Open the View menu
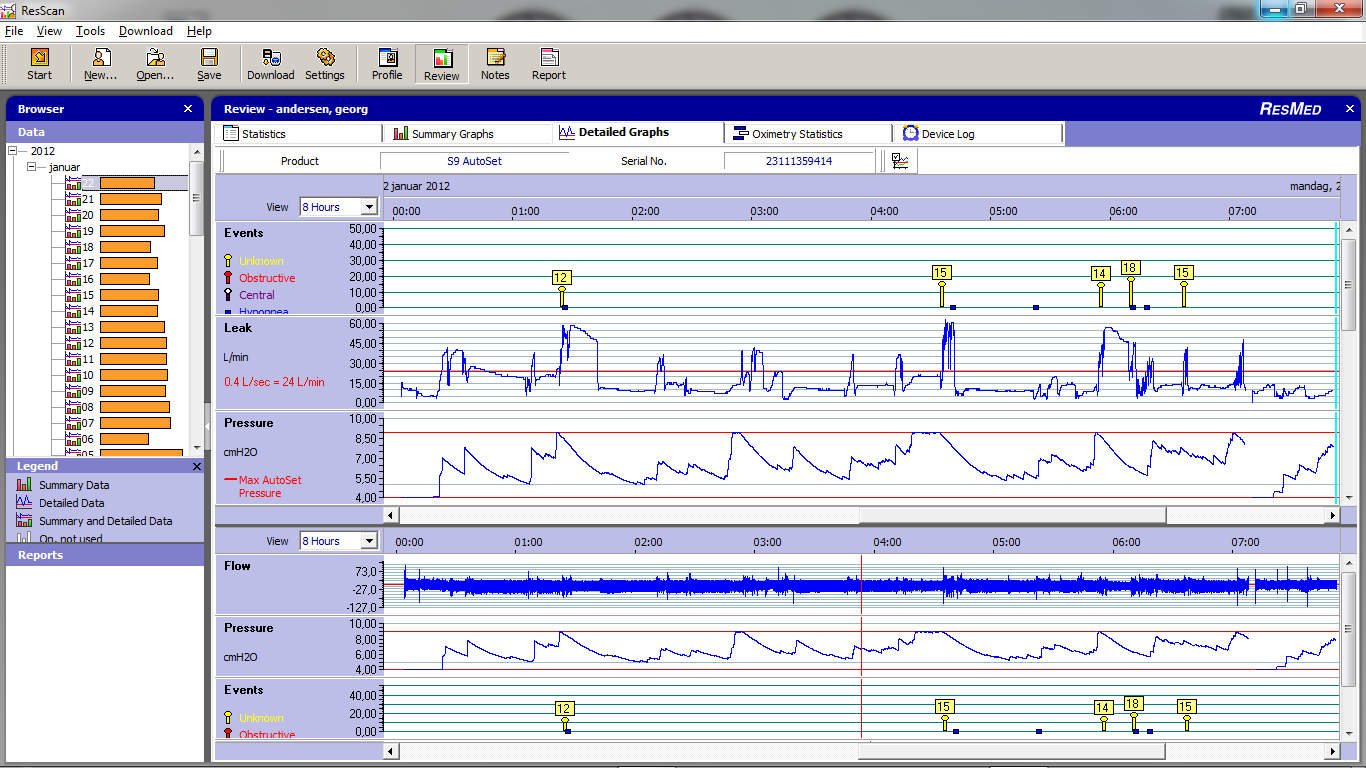 click(x=49, y=31)
